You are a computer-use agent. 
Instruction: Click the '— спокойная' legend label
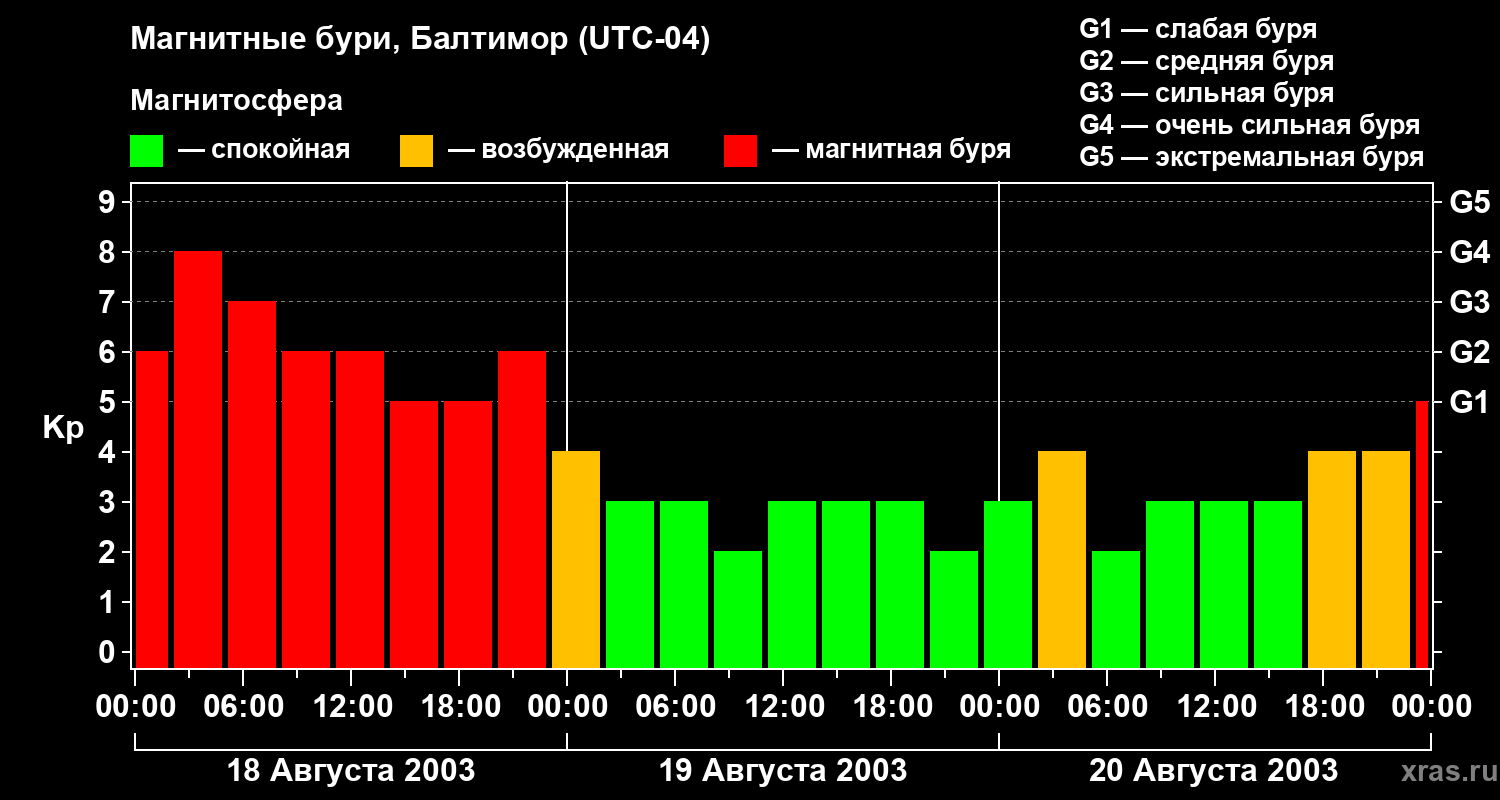pos(264,151)
